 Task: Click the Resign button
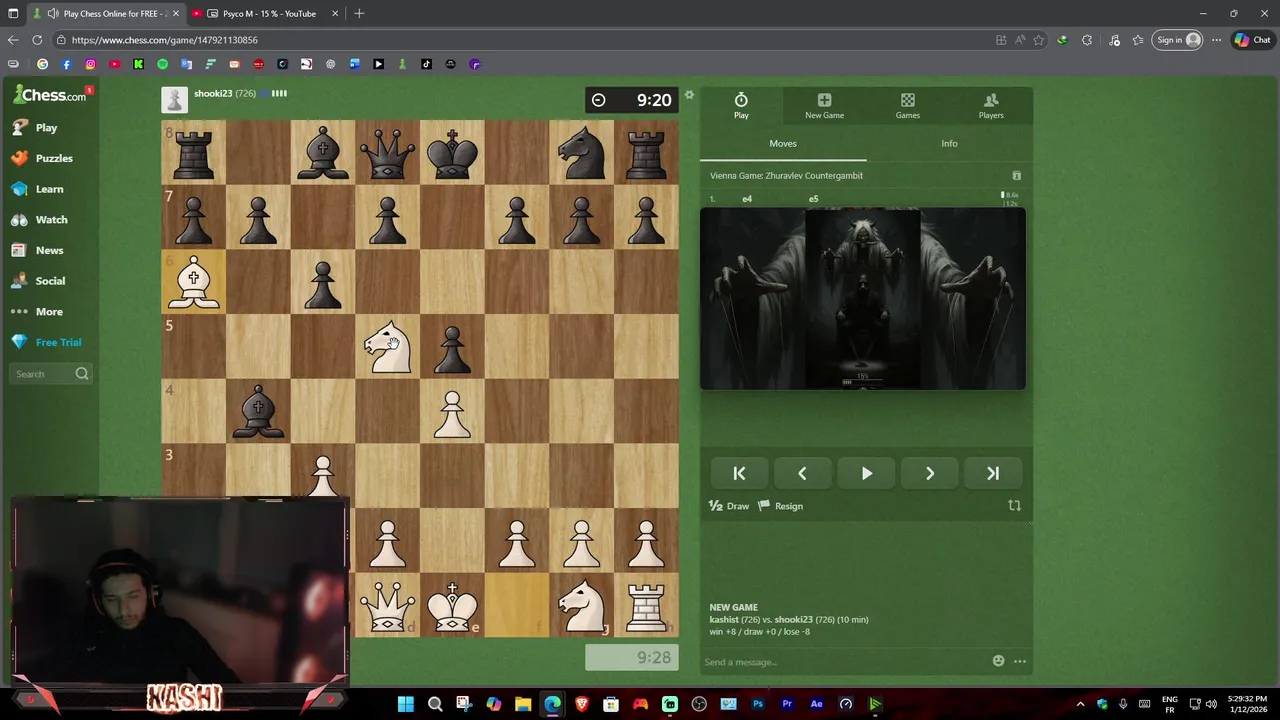(781, 506)
